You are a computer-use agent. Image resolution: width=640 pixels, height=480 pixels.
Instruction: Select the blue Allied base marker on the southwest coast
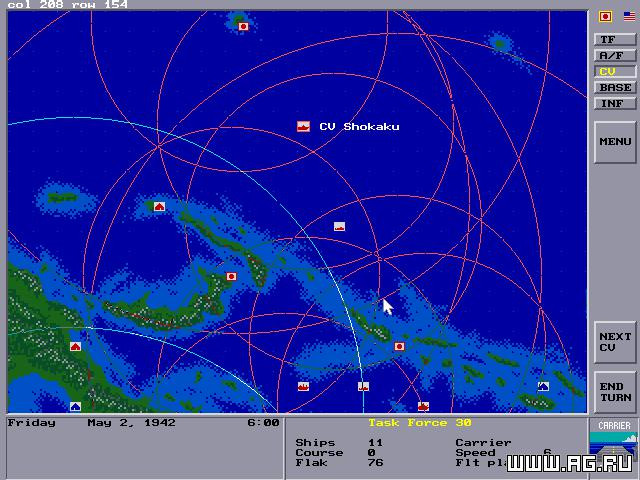[x=75, y=407]
